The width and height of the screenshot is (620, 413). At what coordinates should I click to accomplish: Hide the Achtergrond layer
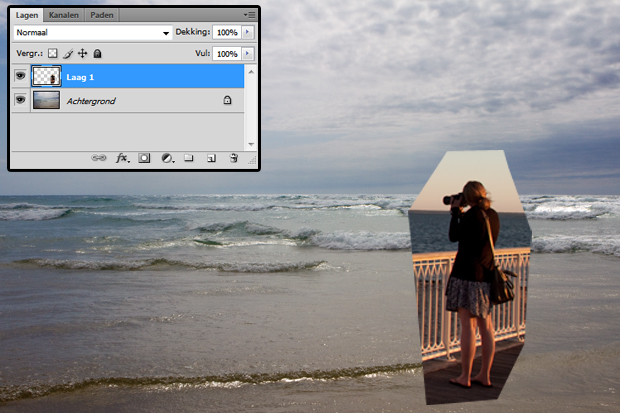20,100
